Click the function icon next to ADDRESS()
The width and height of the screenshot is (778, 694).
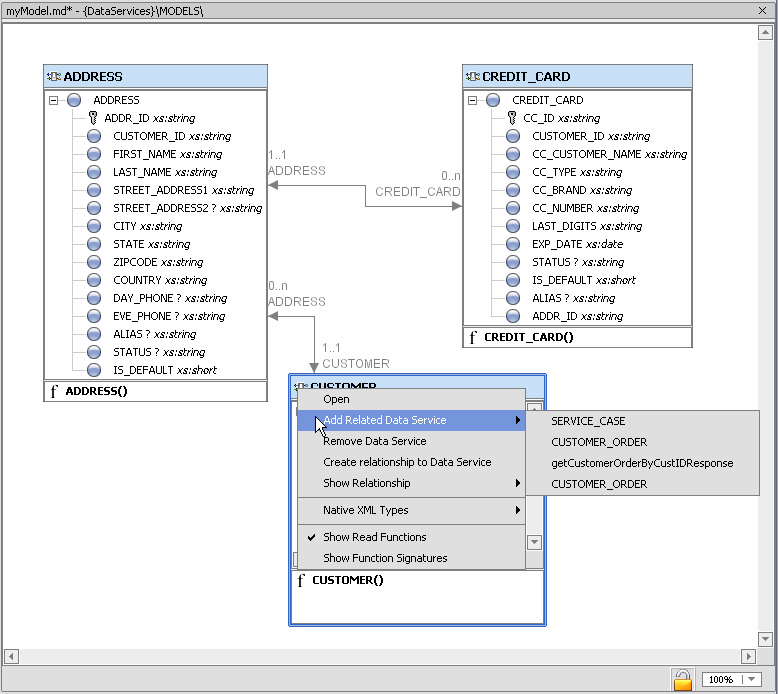pos(54,391)
